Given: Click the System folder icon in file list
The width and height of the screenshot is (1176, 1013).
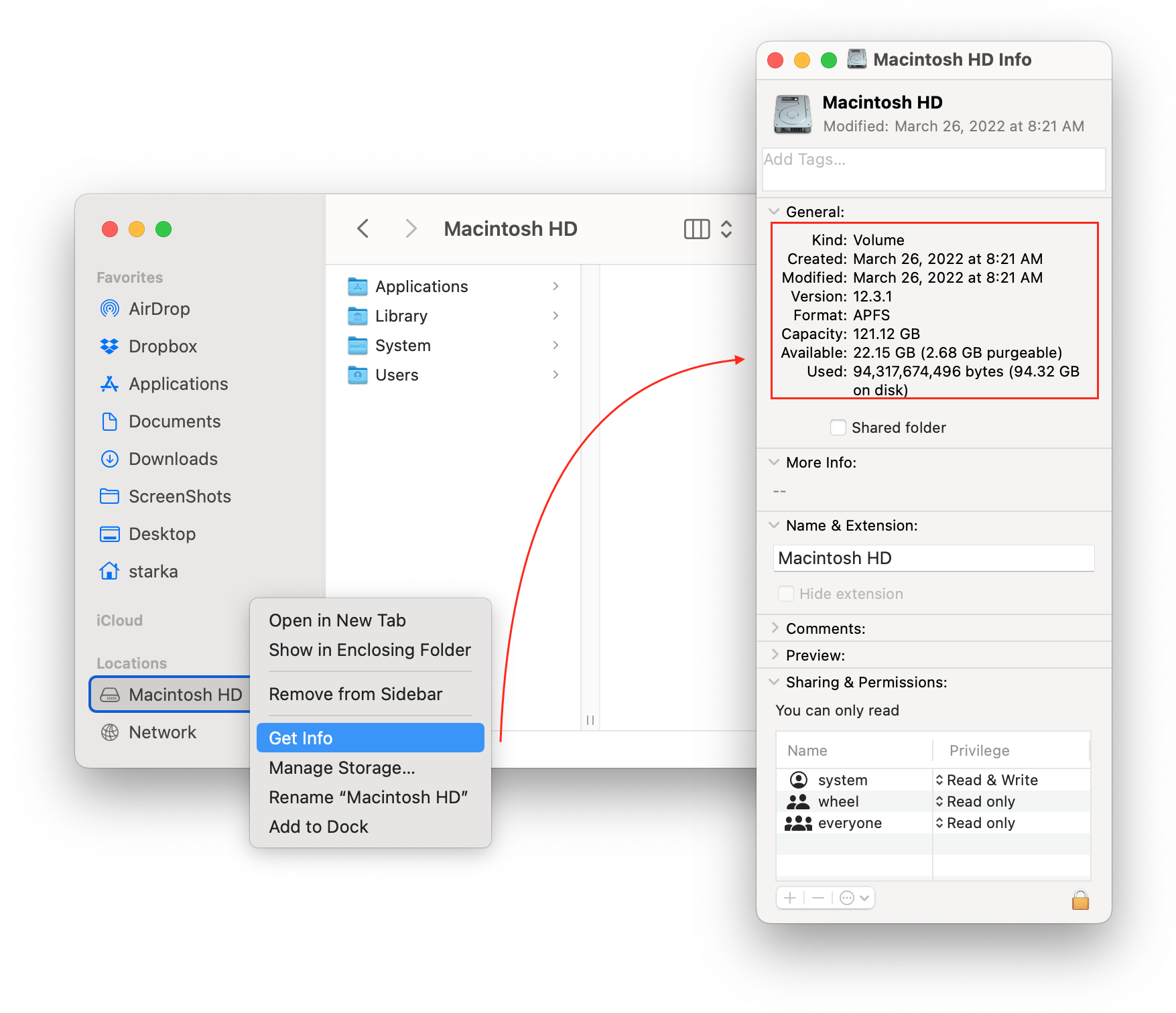Looking at the screenshot, I should [358, 346].
